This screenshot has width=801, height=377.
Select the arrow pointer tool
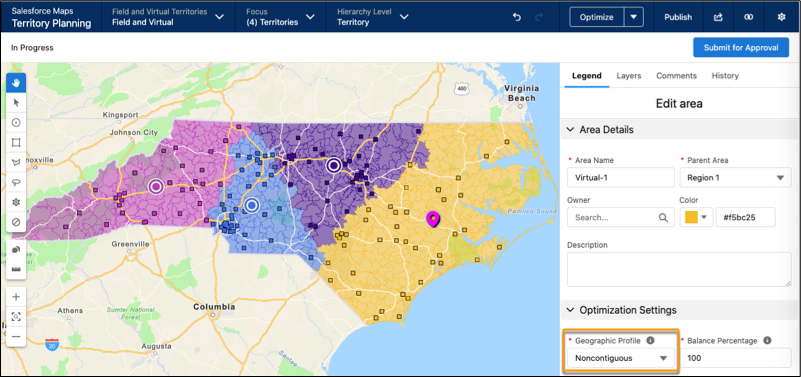(16, 103)
